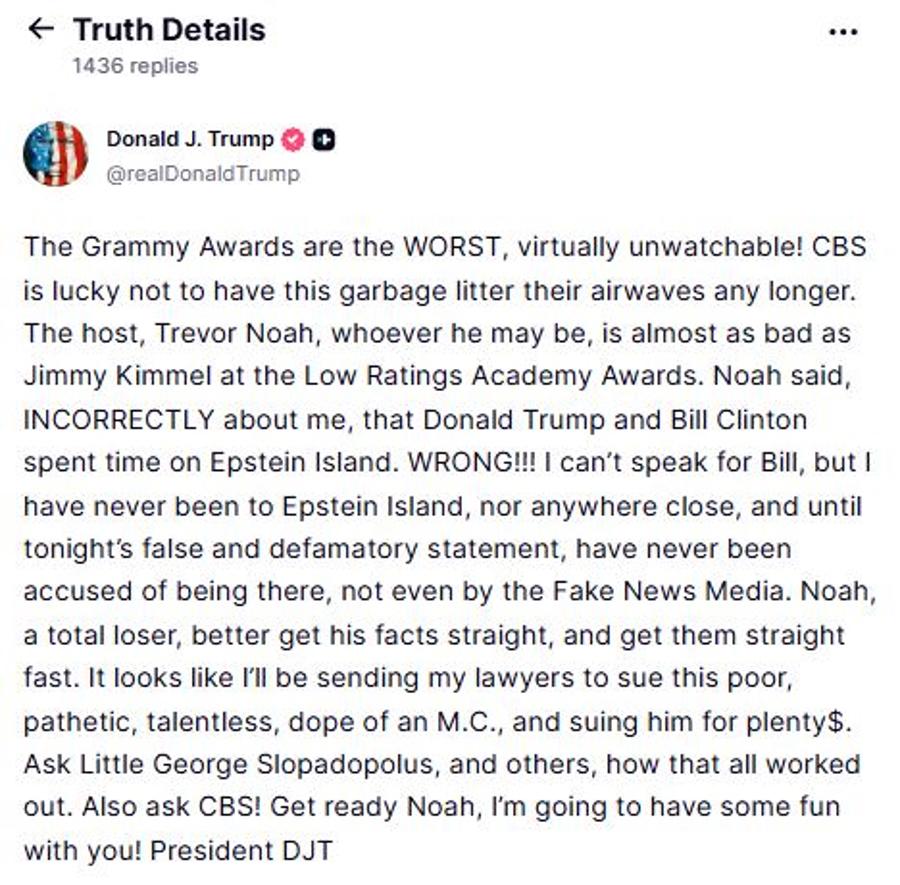The image size is (900, 885).
Task: Open Donald J. Trump's profile avatar
Action: point(57,153)
